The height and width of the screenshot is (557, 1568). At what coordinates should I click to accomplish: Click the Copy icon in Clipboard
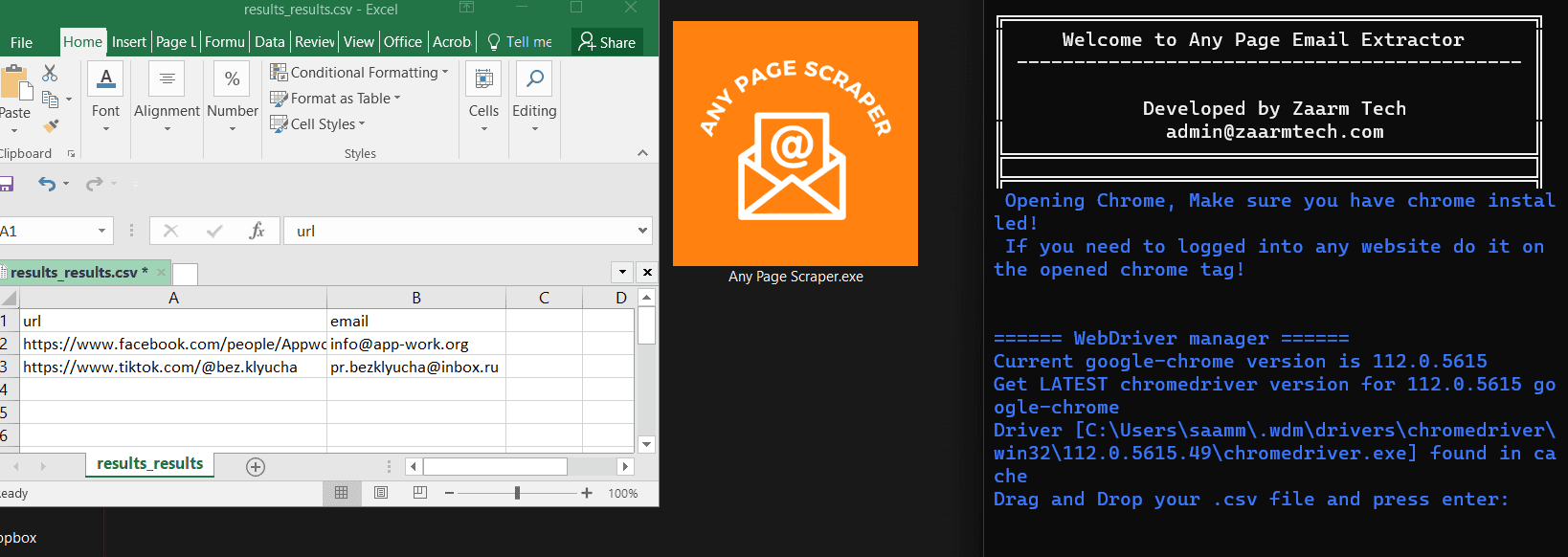coord(51,99)
